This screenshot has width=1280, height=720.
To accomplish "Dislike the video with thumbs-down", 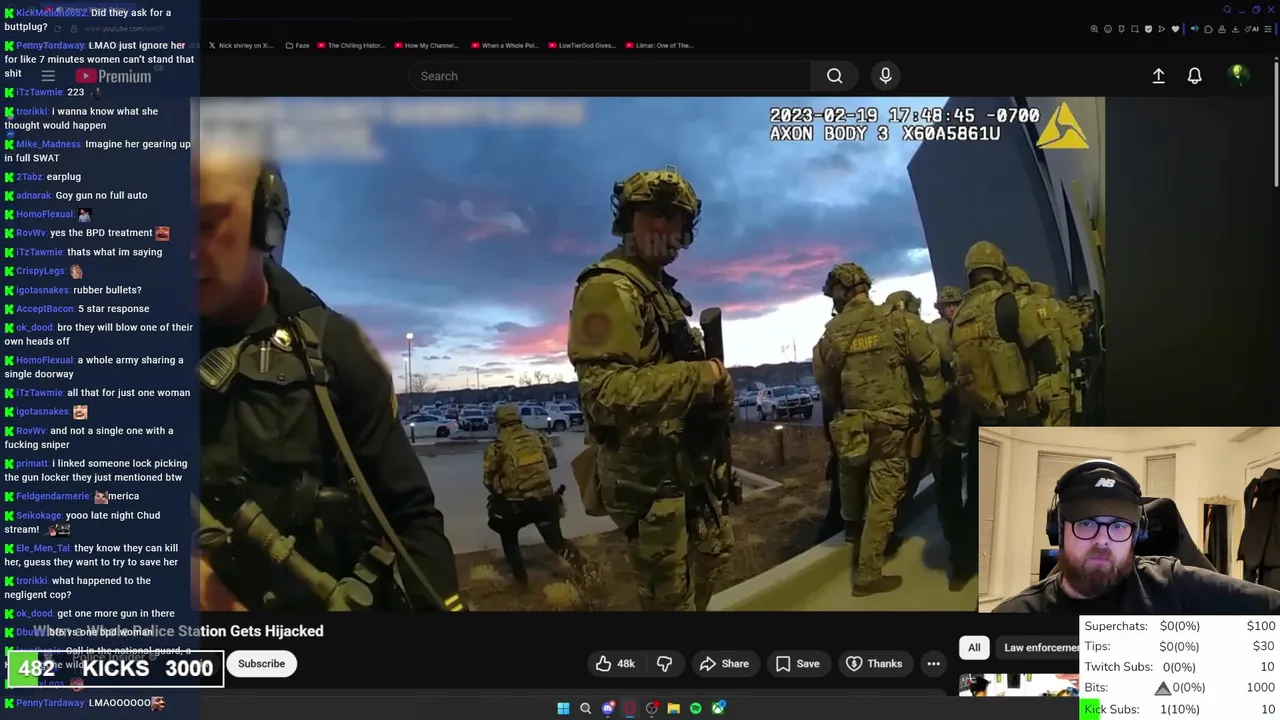I will tap(664, 664).
